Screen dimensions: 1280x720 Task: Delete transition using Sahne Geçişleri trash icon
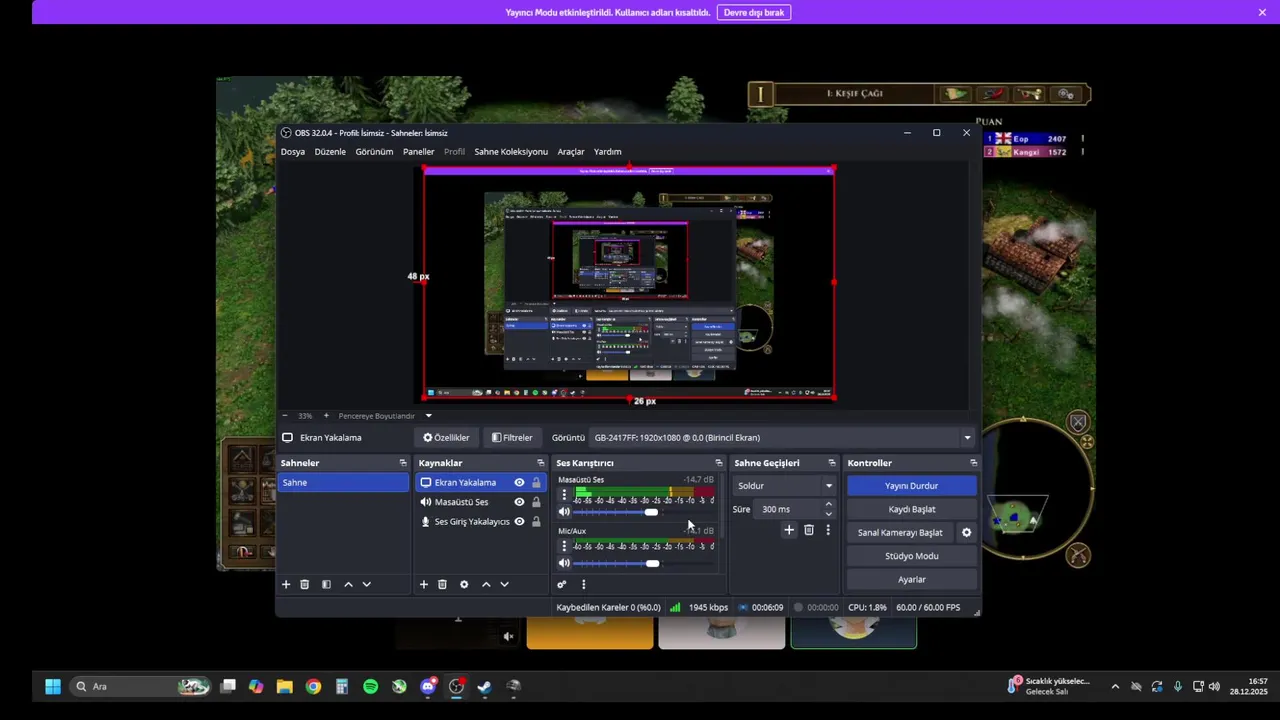click(809, 530)
